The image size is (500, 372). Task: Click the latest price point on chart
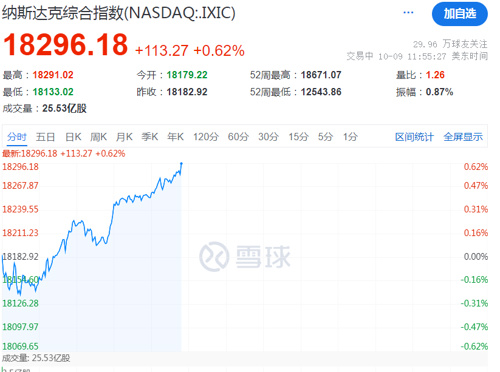click(181, 163)
